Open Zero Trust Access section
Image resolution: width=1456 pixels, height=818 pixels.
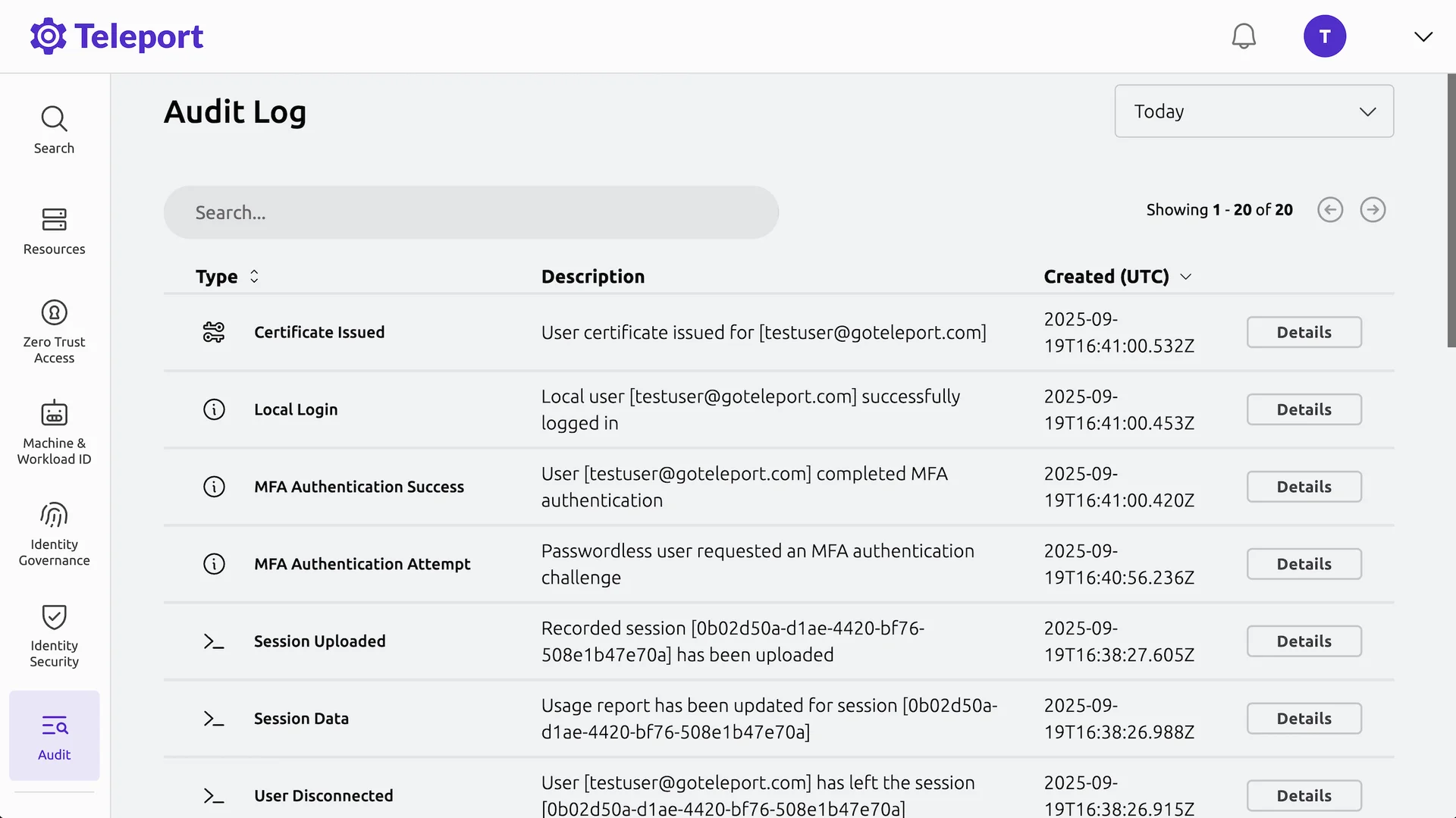(x=54, y=332)
